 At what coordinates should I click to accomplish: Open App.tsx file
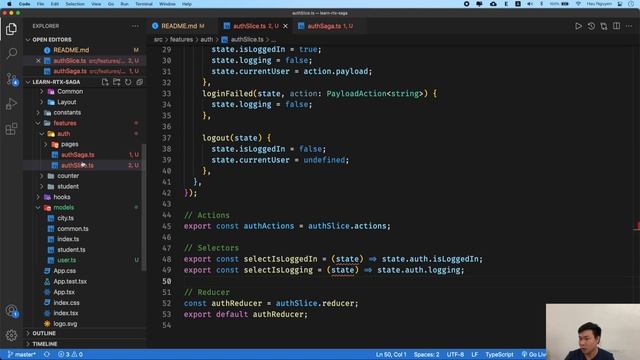(64, 292)
